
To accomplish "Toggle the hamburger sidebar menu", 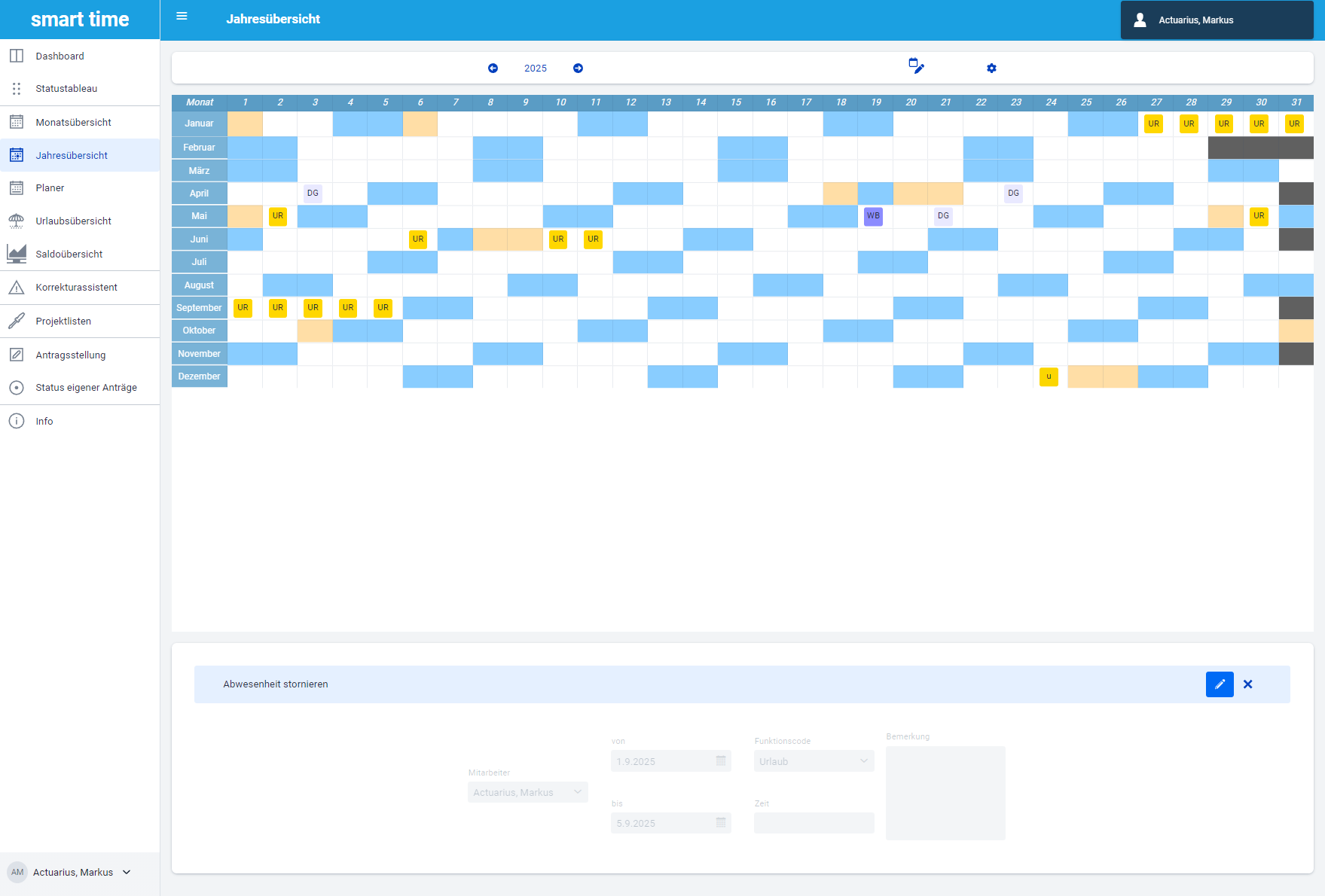I will pos(182,17).
